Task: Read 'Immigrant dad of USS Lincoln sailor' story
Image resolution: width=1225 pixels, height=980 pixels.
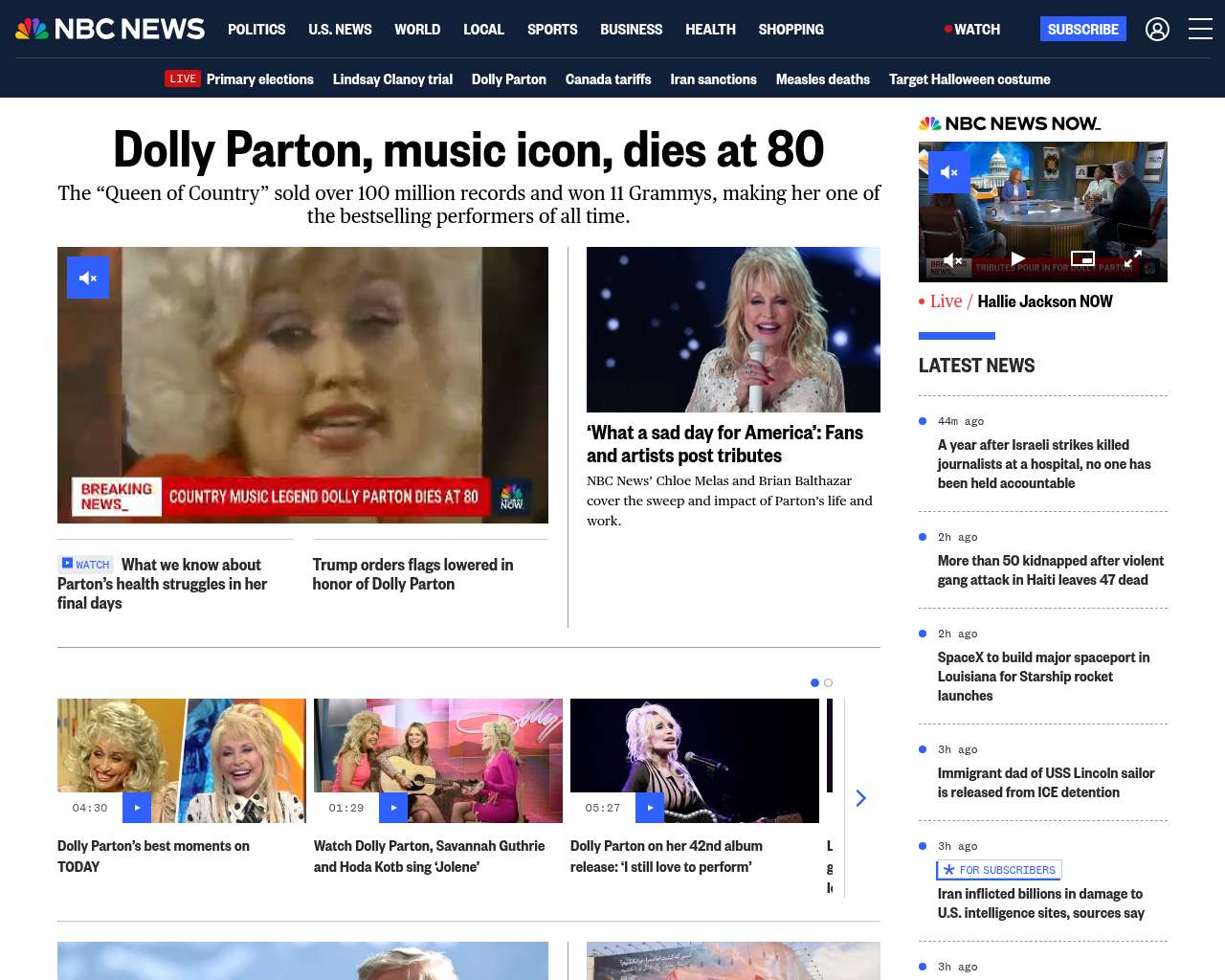Action: pos(1046,783)
